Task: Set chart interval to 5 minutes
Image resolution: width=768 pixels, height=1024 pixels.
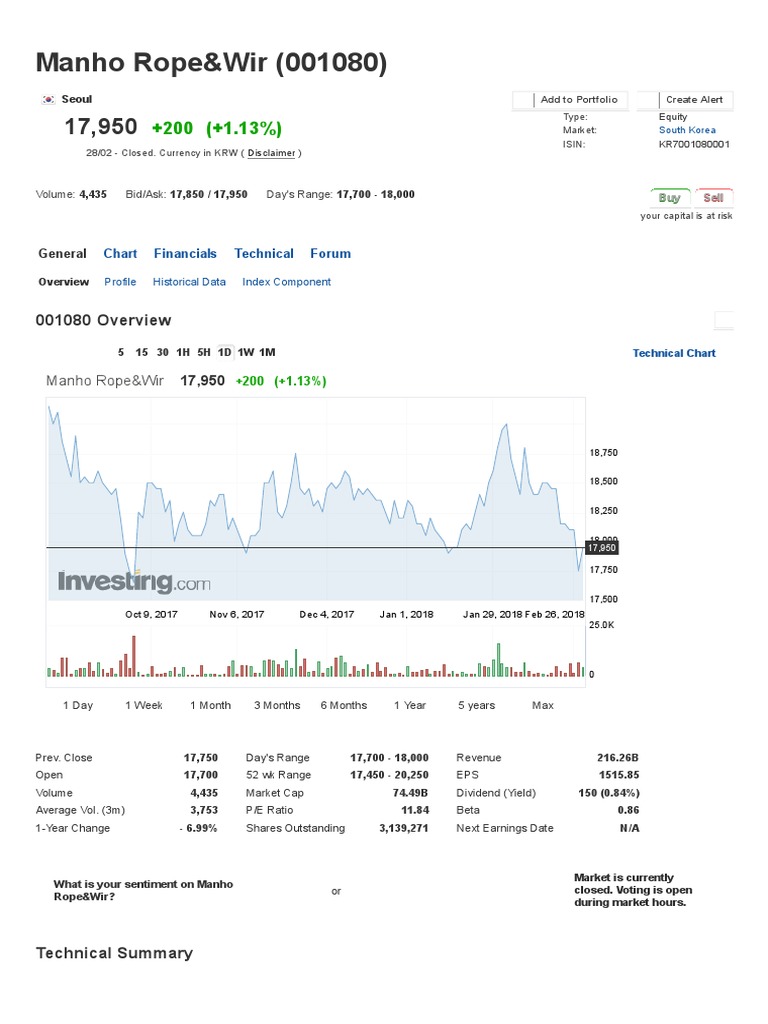Action: [121, 353]
